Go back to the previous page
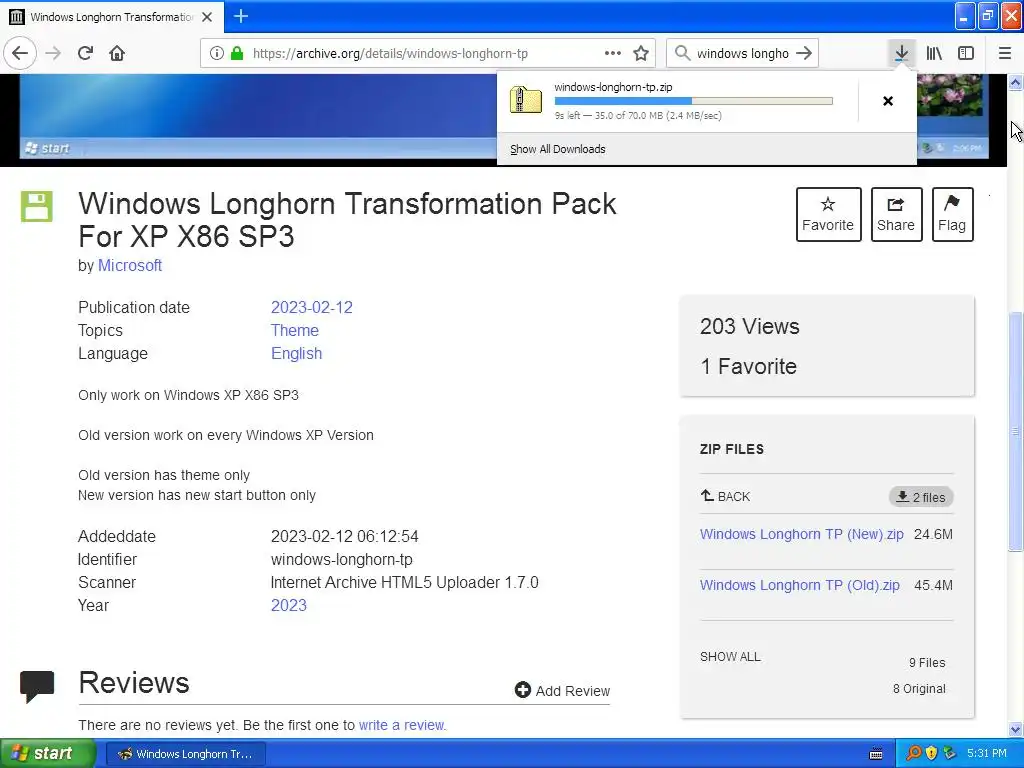1024x768 pixels. point(20,53)
